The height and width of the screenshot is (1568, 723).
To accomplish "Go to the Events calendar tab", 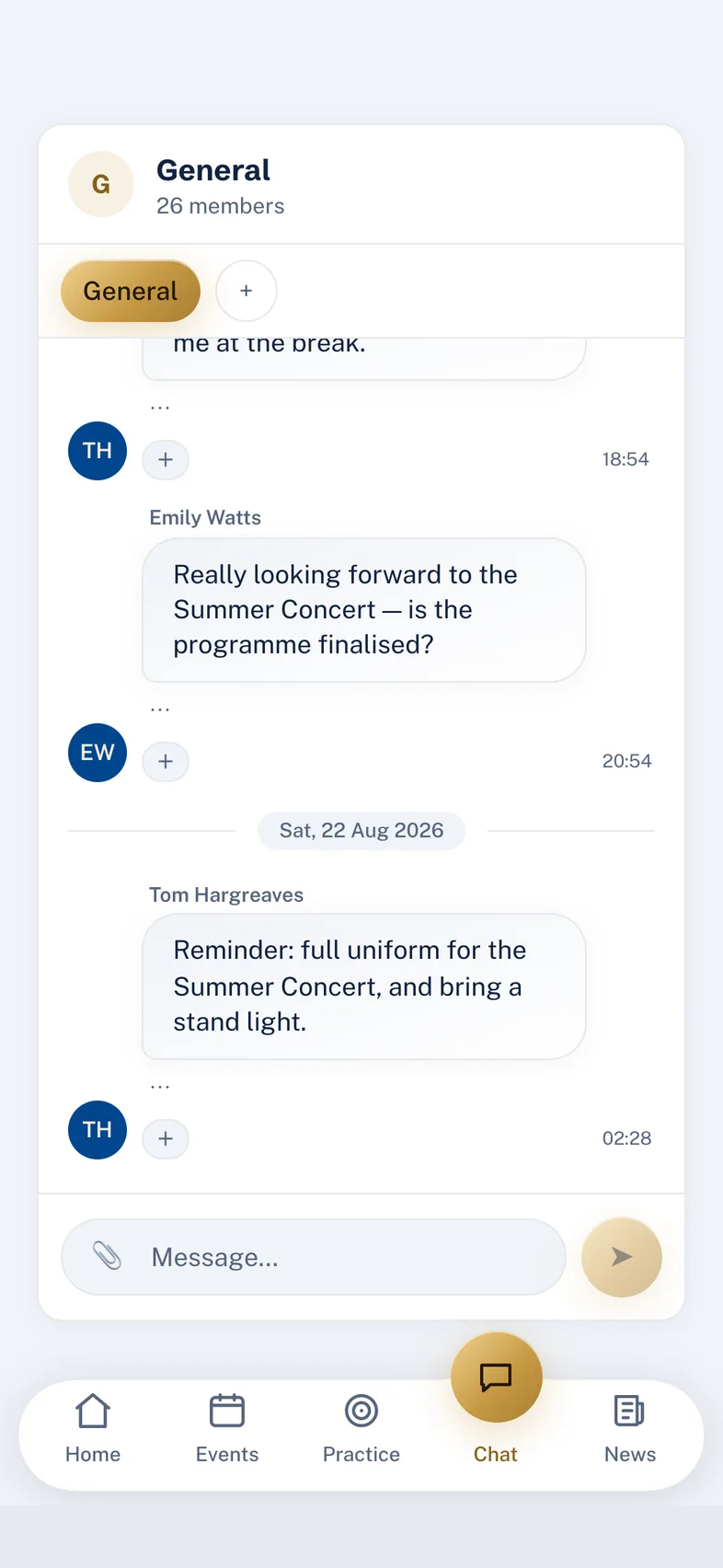I will click(227, 1428).
